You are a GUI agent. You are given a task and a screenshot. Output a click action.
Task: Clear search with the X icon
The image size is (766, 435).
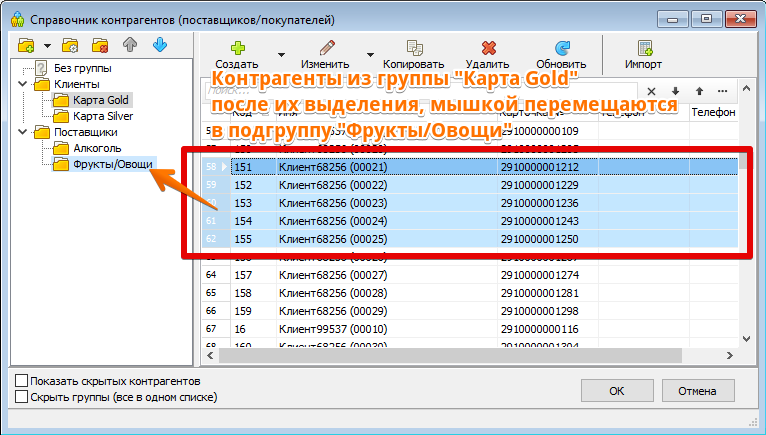651,91
